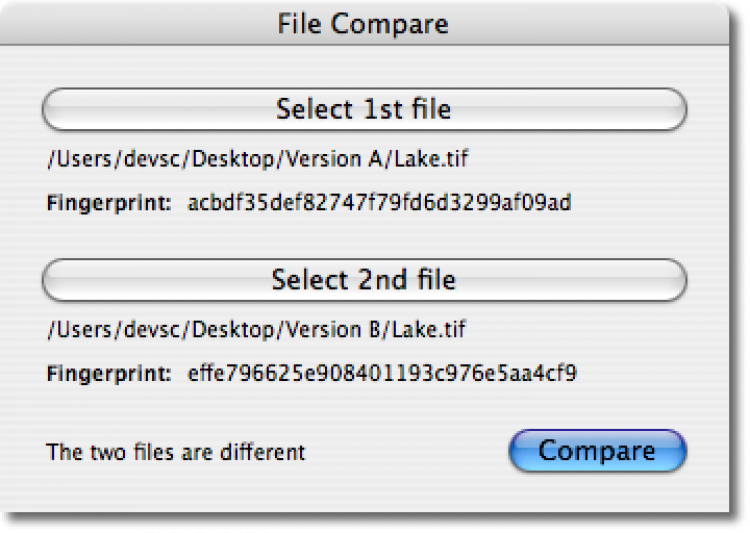
Task: Click the "File Compare" window title
Action: coord(363,23)
